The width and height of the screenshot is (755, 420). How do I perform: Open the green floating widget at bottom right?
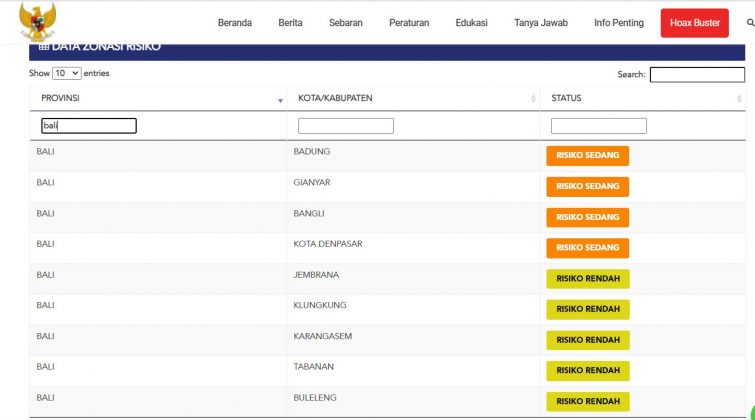pyautogui.click(x=750, y=412)
